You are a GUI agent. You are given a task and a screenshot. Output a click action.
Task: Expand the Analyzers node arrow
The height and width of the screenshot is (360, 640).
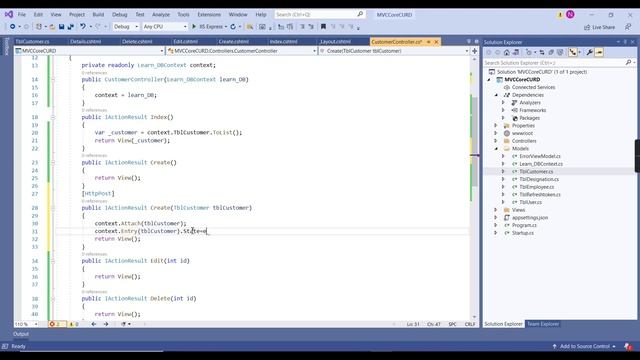point(503,103)
